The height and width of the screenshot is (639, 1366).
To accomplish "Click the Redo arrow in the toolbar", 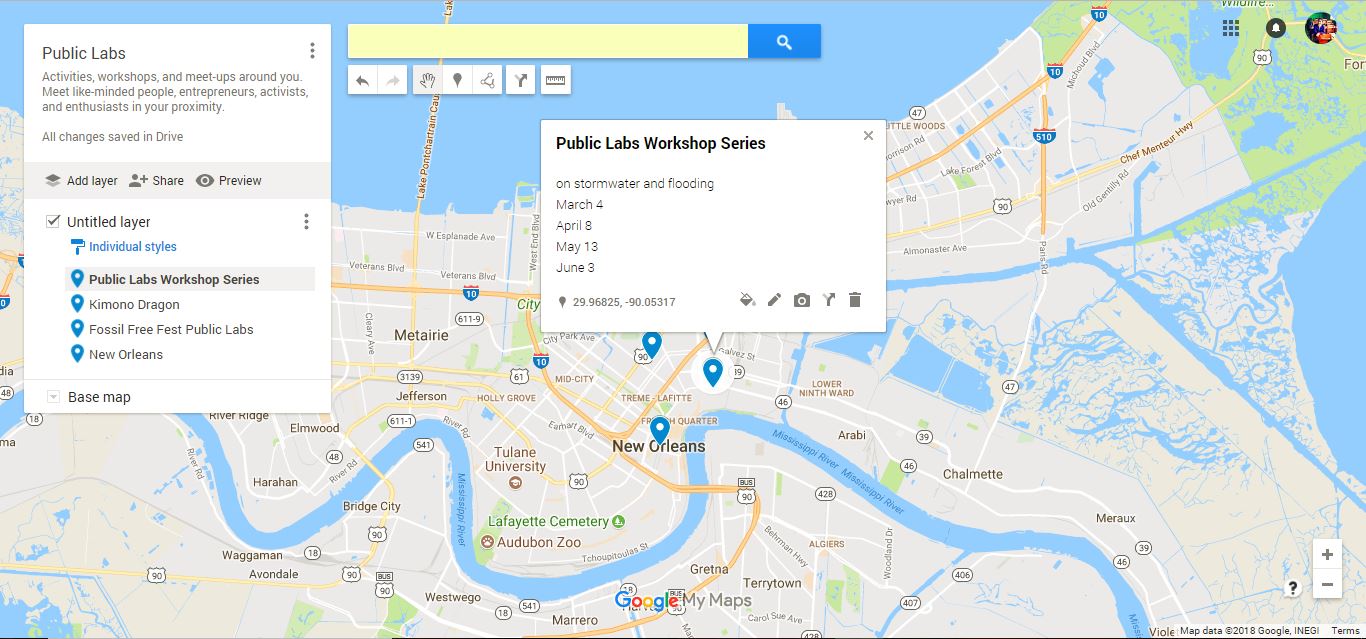I will coord(392,81).
